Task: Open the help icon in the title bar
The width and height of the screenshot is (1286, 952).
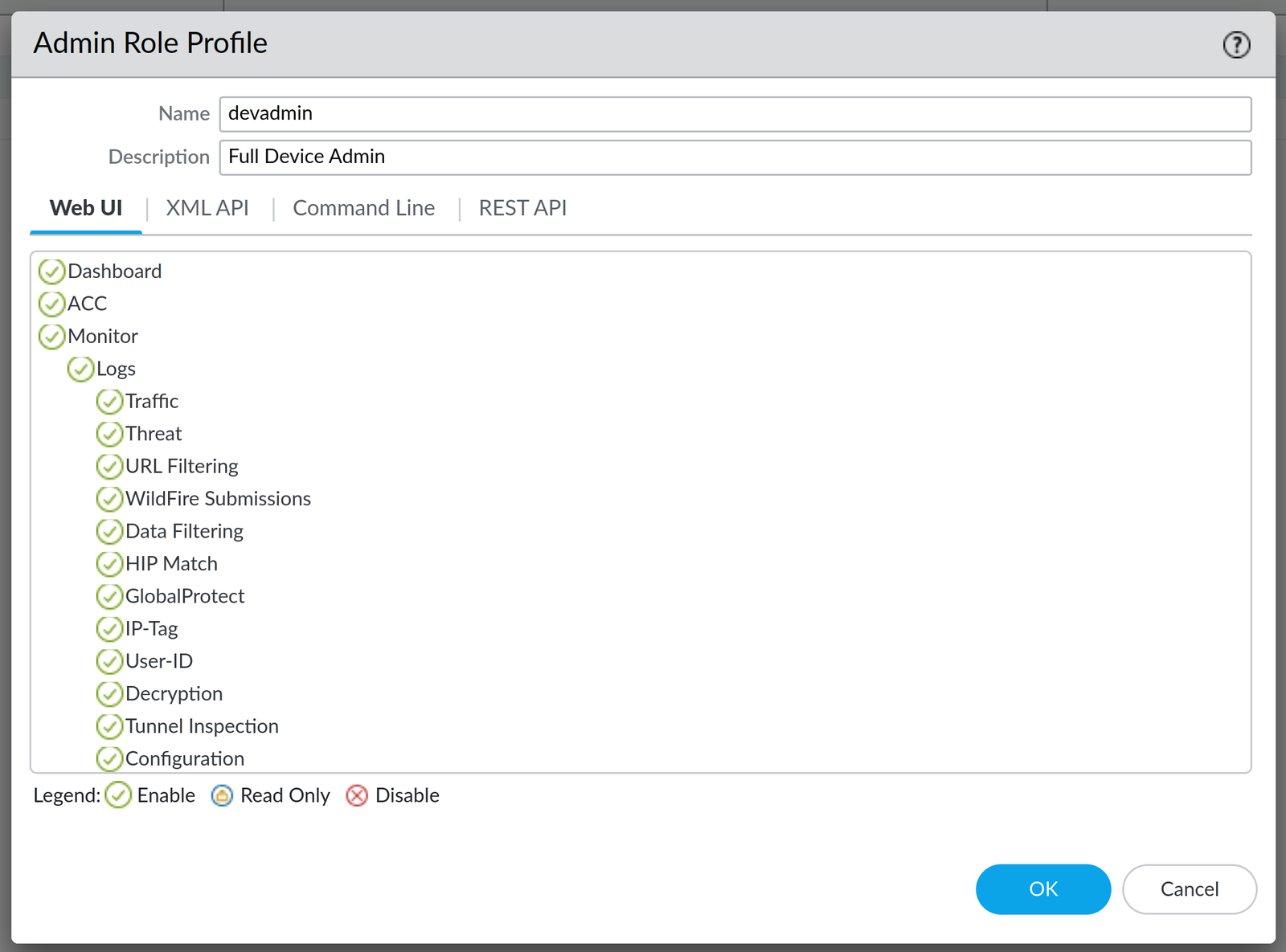Action: click(1235, 45)
